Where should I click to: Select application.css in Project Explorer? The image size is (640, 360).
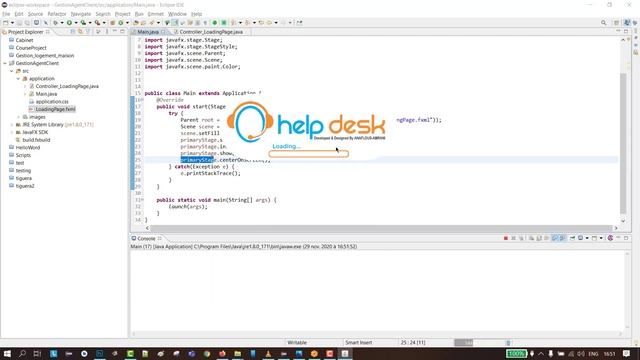coord(52,102)
